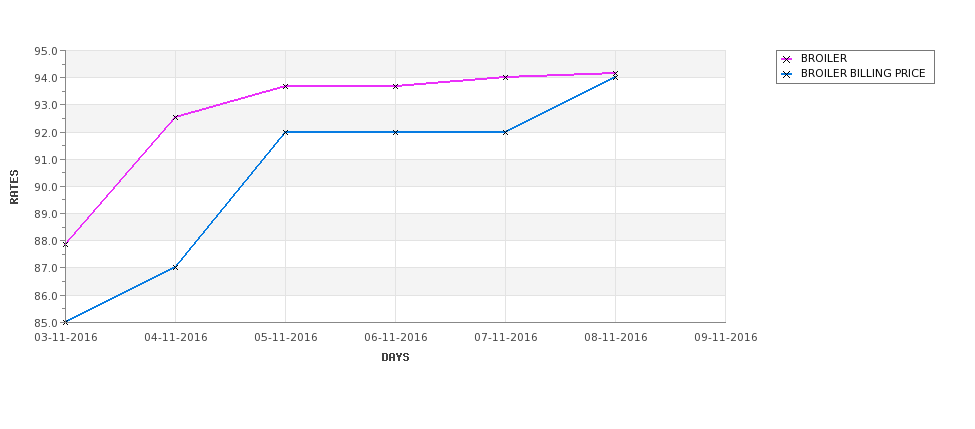This screenshot has height=429, width=975.
Task: Click the BROILER legend marker icon
Action: [787, 59]
